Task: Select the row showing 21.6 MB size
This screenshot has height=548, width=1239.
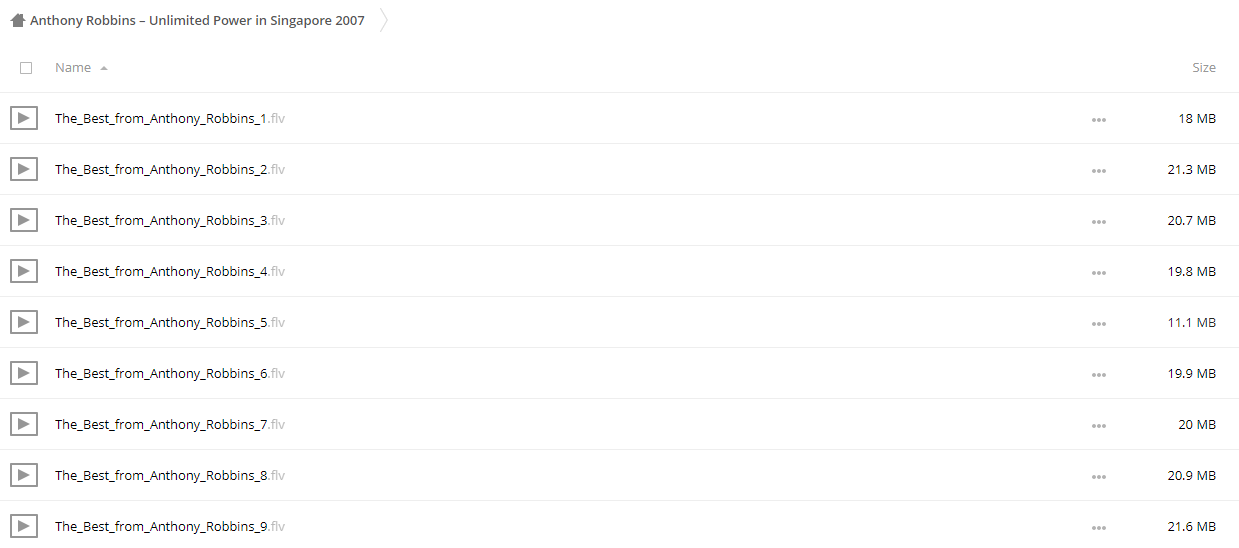Action: coord(619,526)
